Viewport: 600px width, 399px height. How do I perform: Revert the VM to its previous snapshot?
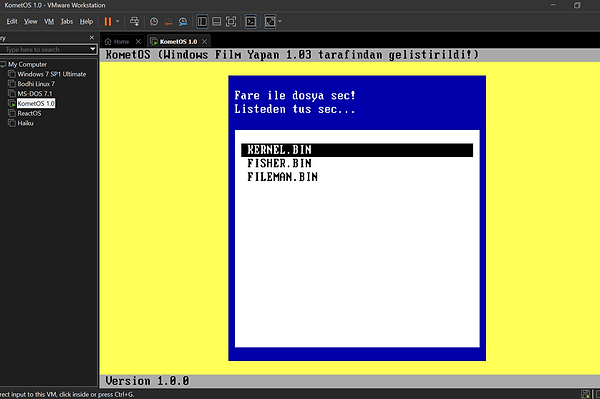click(x=168, y=22)
